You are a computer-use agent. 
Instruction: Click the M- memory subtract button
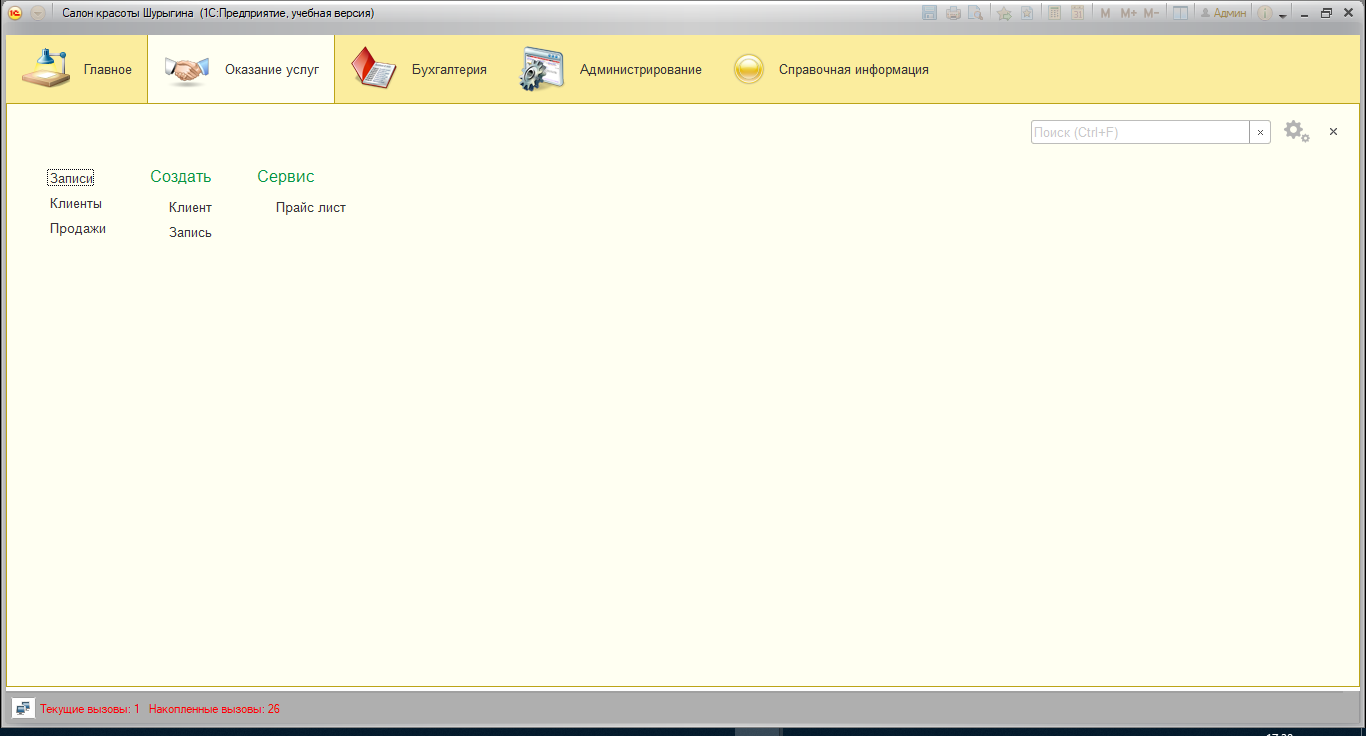pyautogui.click(x=1151, y=13)
